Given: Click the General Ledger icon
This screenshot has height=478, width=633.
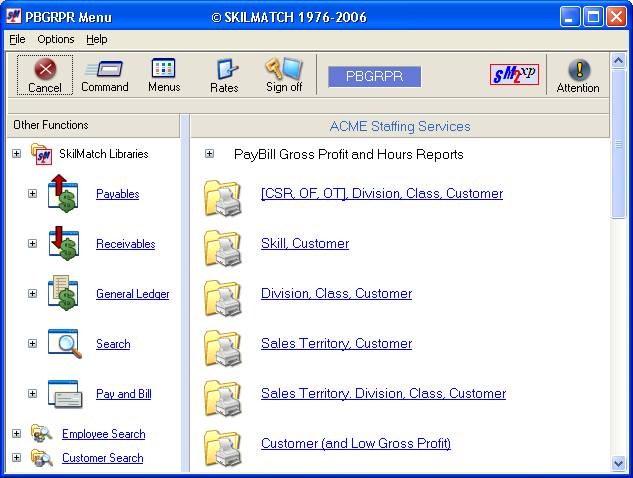Looking at the screenshot, I should tap(63, 294).
